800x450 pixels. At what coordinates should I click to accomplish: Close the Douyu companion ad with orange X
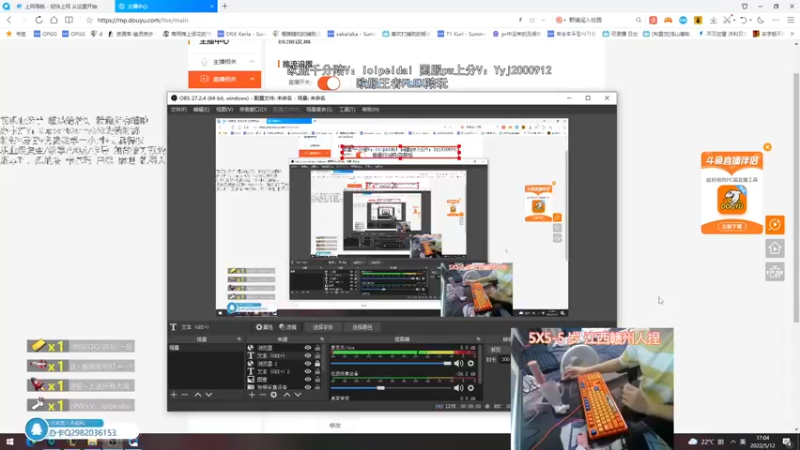(x=767, y=147)
